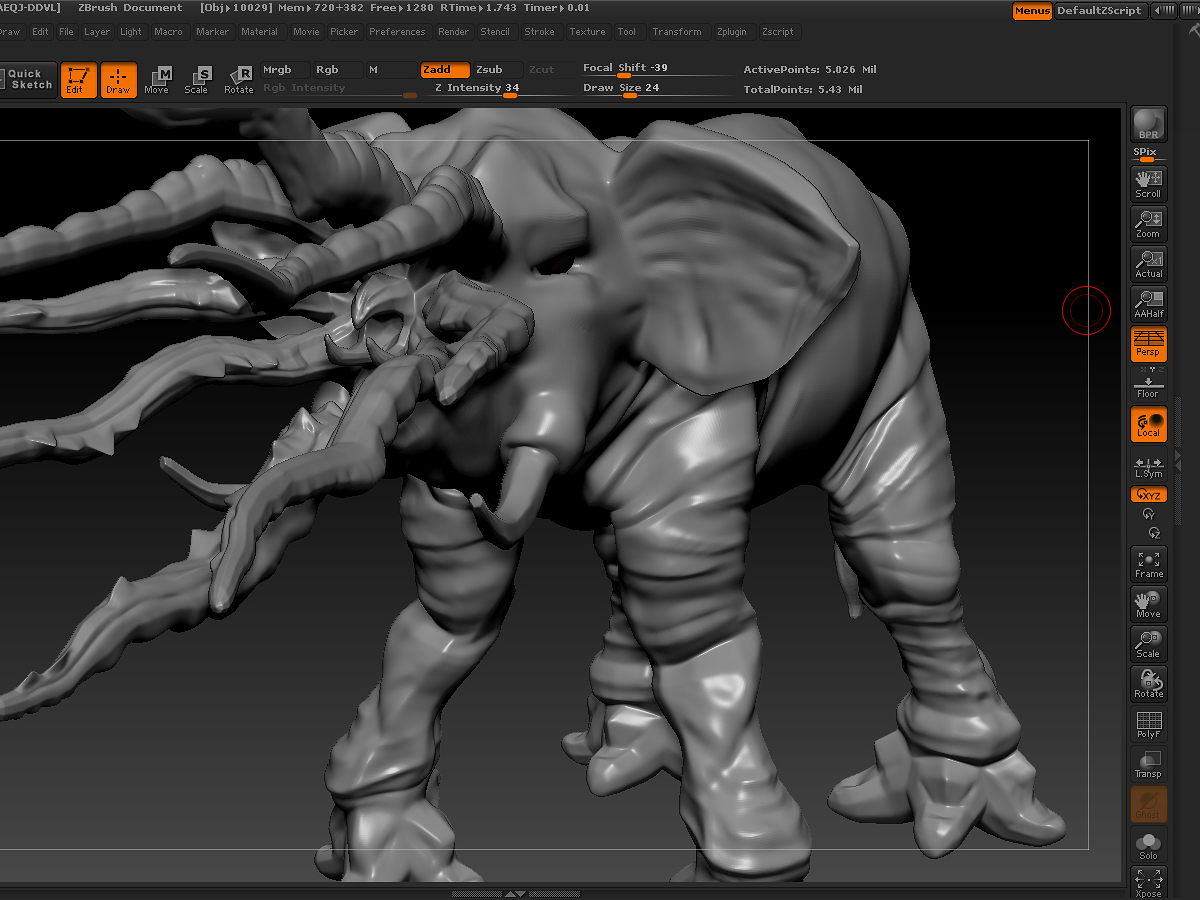Select the Zoom canvas navigation button
Viewport: 1200px width, 900px height.
point(1149,224)
